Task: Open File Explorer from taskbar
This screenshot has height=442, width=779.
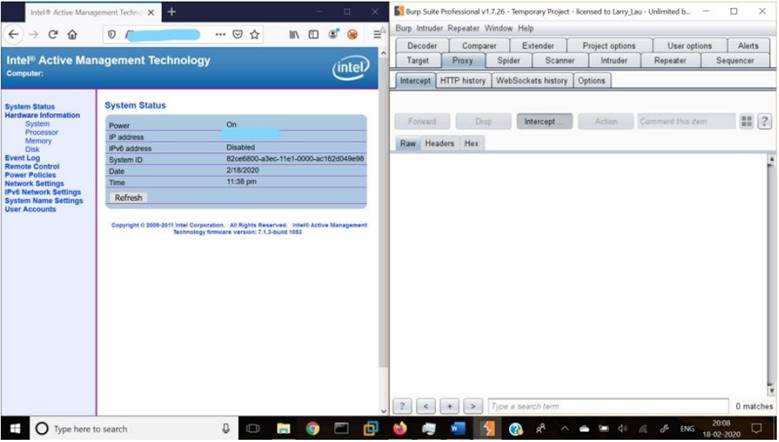Action: [x=284, y=428]
